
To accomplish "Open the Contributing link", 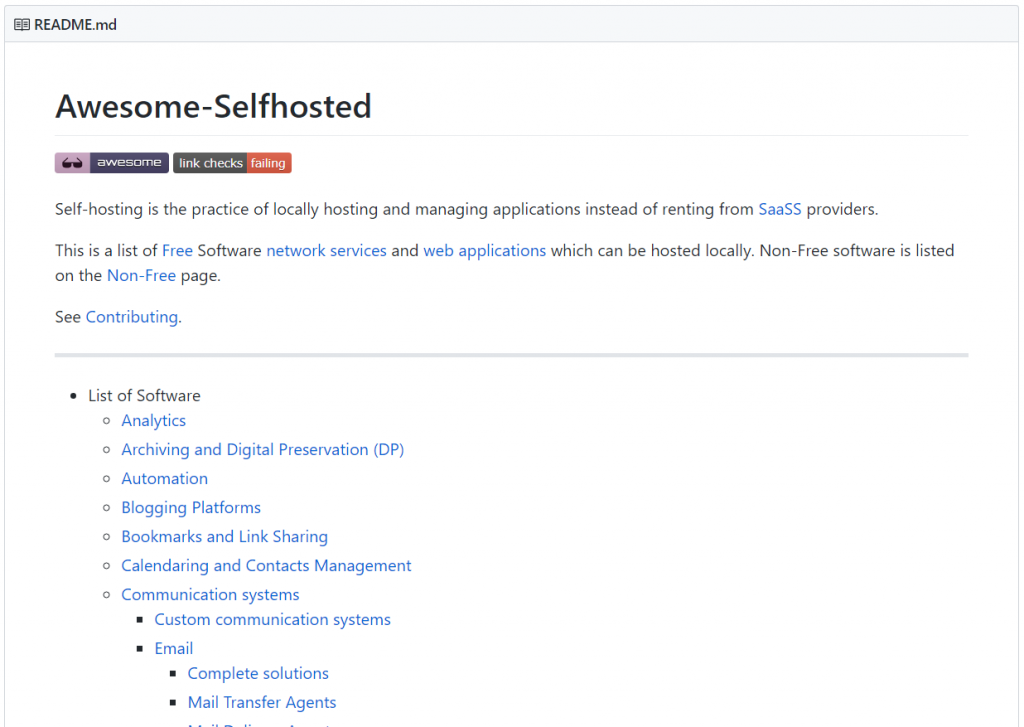I will click(x=131, y=316).
